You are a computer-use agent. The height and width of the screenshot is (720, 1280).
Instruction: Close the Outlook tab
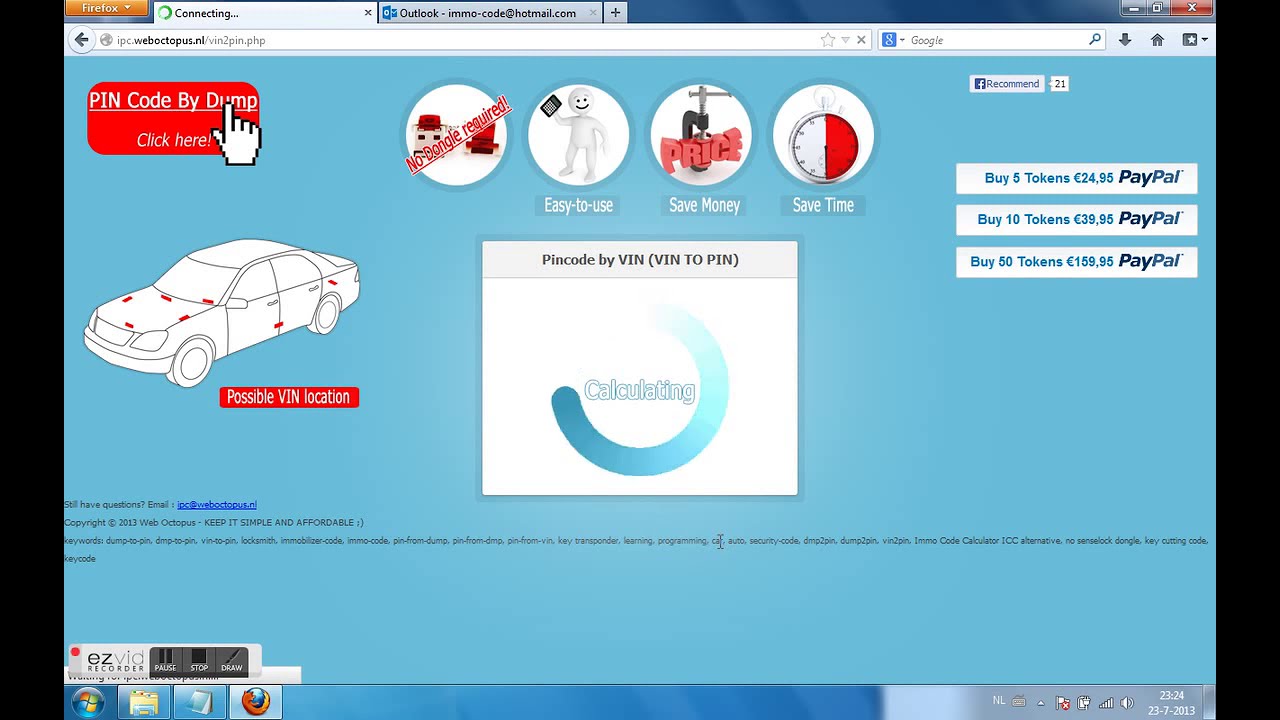593,13
